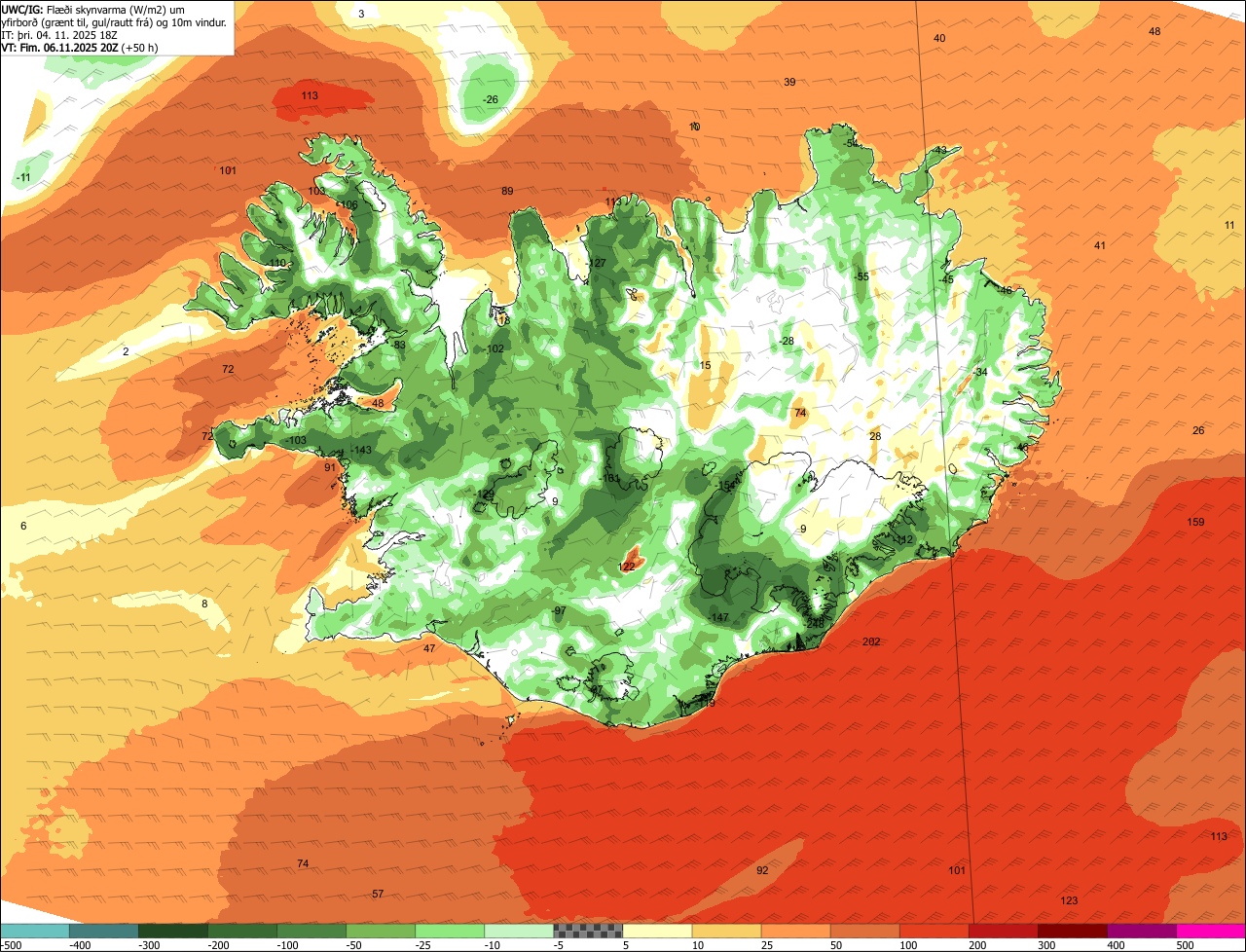Viewport: 1246px width, 952px height.
Task: Select the checkered legend swatch between -5 and 5
Action: click(x=588, y=931)
